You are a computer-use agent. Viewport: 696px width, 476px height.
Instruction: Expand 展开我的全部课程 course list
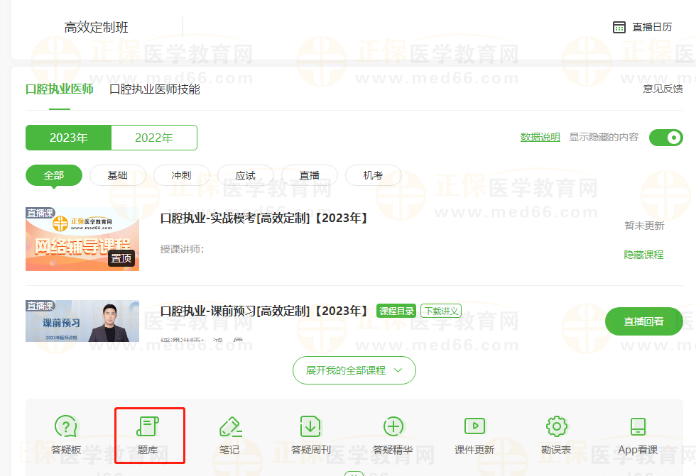(354, 370)
